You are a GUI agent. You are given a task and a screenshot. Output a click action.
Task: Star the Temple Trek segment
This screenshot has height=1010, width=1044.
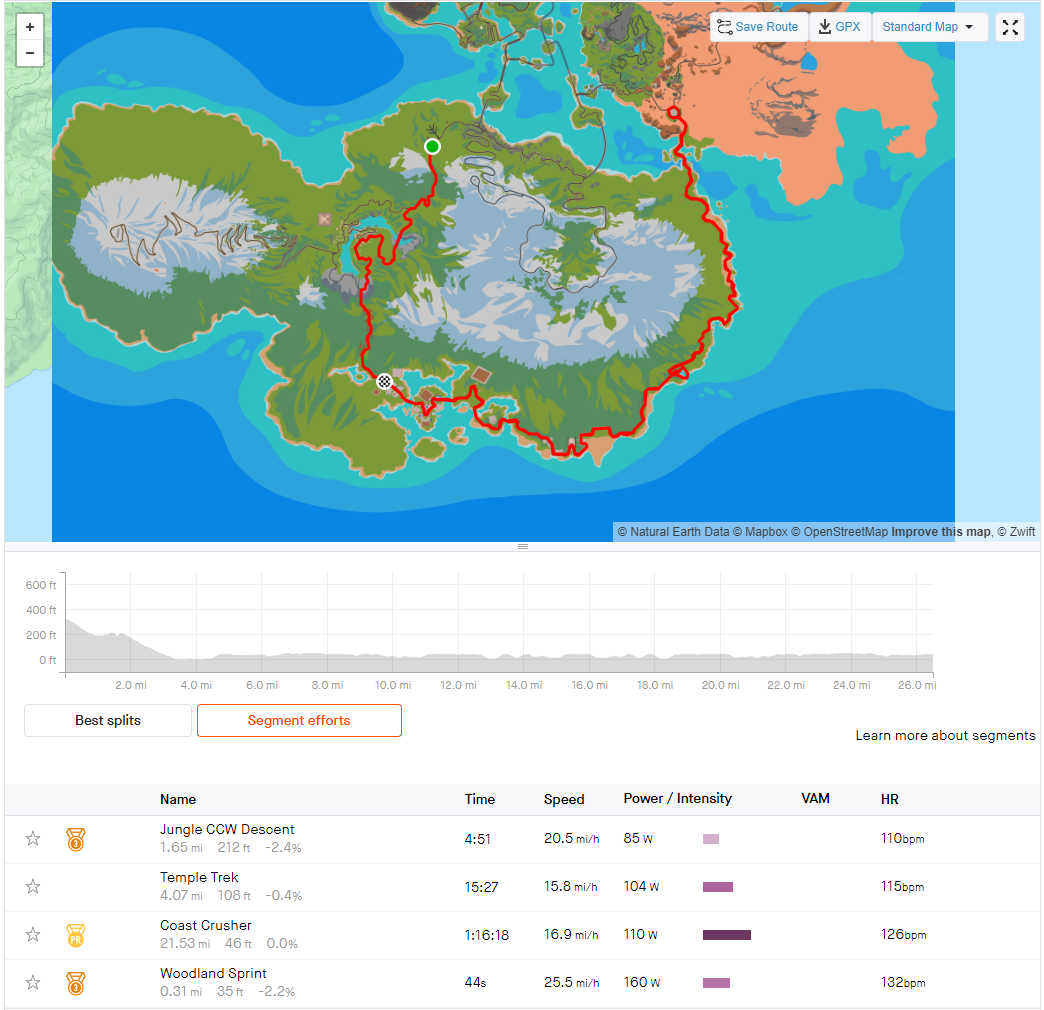33,886
